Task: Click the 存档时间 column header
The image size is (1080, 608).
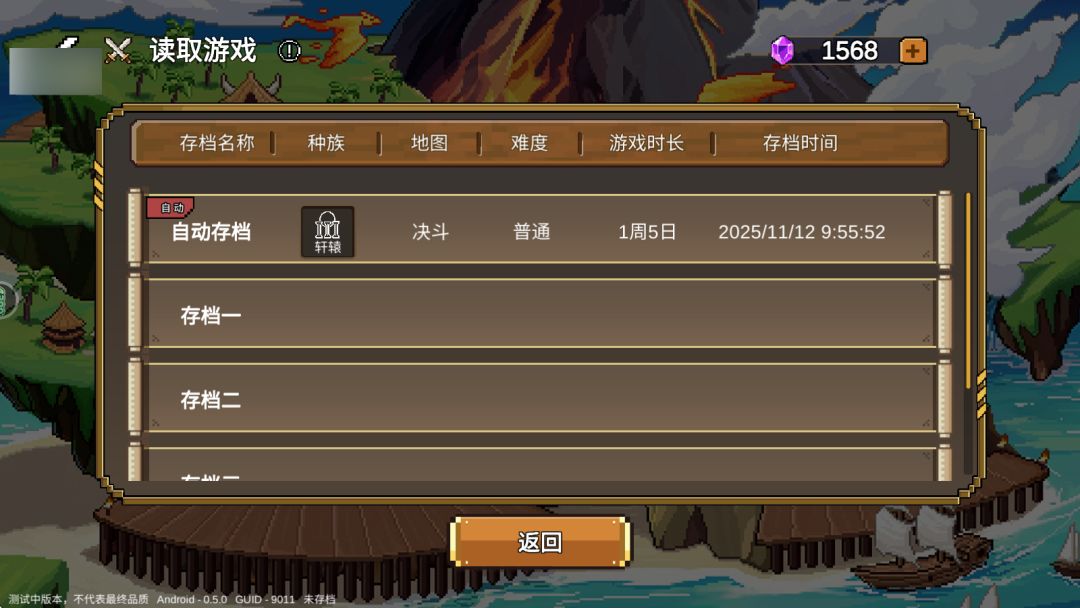Action: point(800,143)
